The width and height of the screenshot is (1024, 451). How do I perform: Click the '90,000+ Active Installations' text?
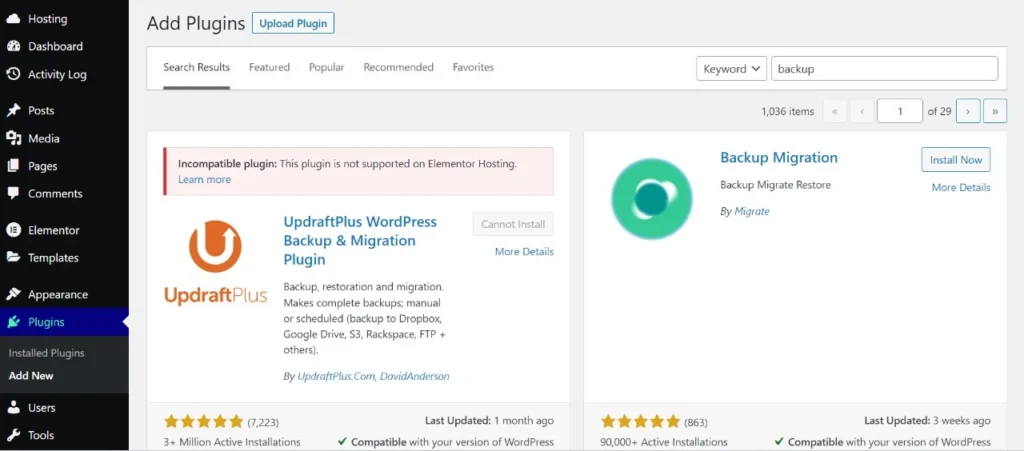(x=664, y=443)
